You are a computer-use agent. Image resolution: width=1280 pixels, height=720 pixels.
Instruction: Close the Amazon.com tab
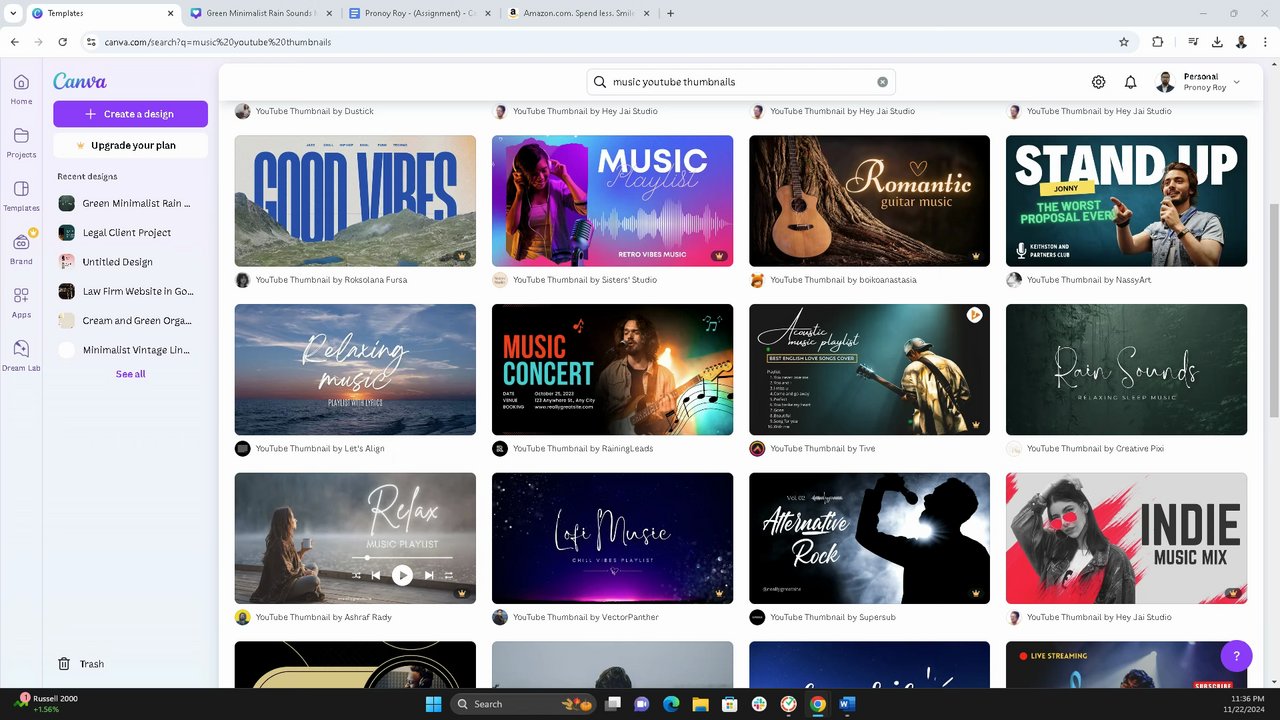645,14
